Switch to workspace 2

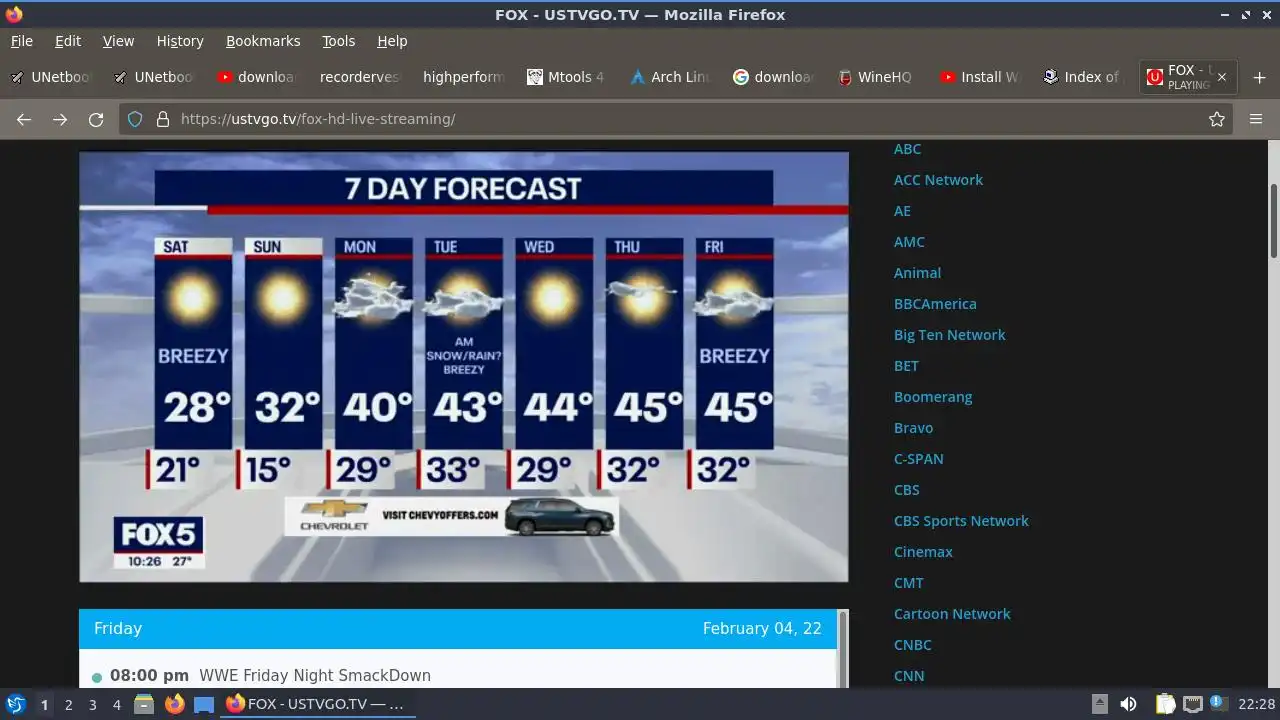(68, 705)
